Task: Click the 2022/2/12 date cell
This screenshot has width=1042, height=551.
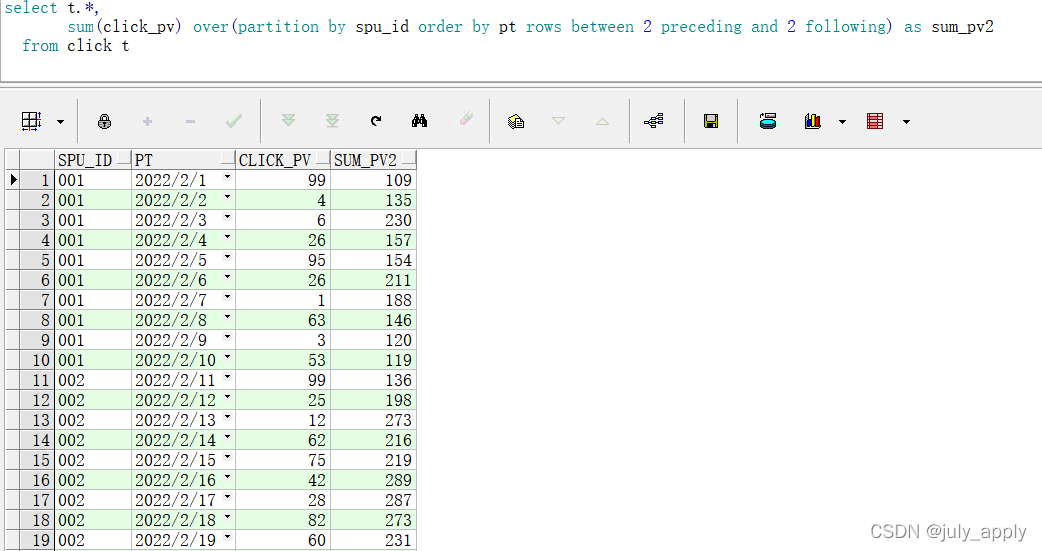Action: coord(183,400)
